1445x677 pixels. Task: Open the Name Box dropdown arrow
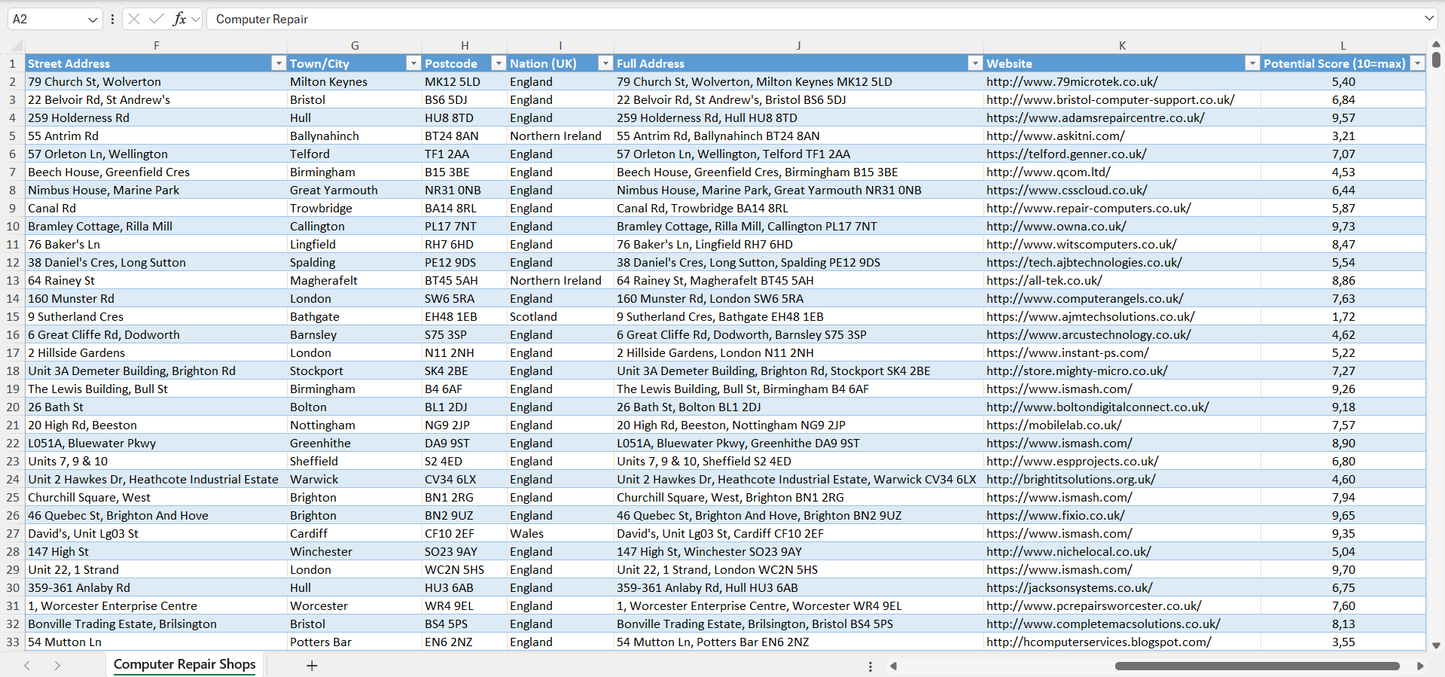(x=93, y=19)
